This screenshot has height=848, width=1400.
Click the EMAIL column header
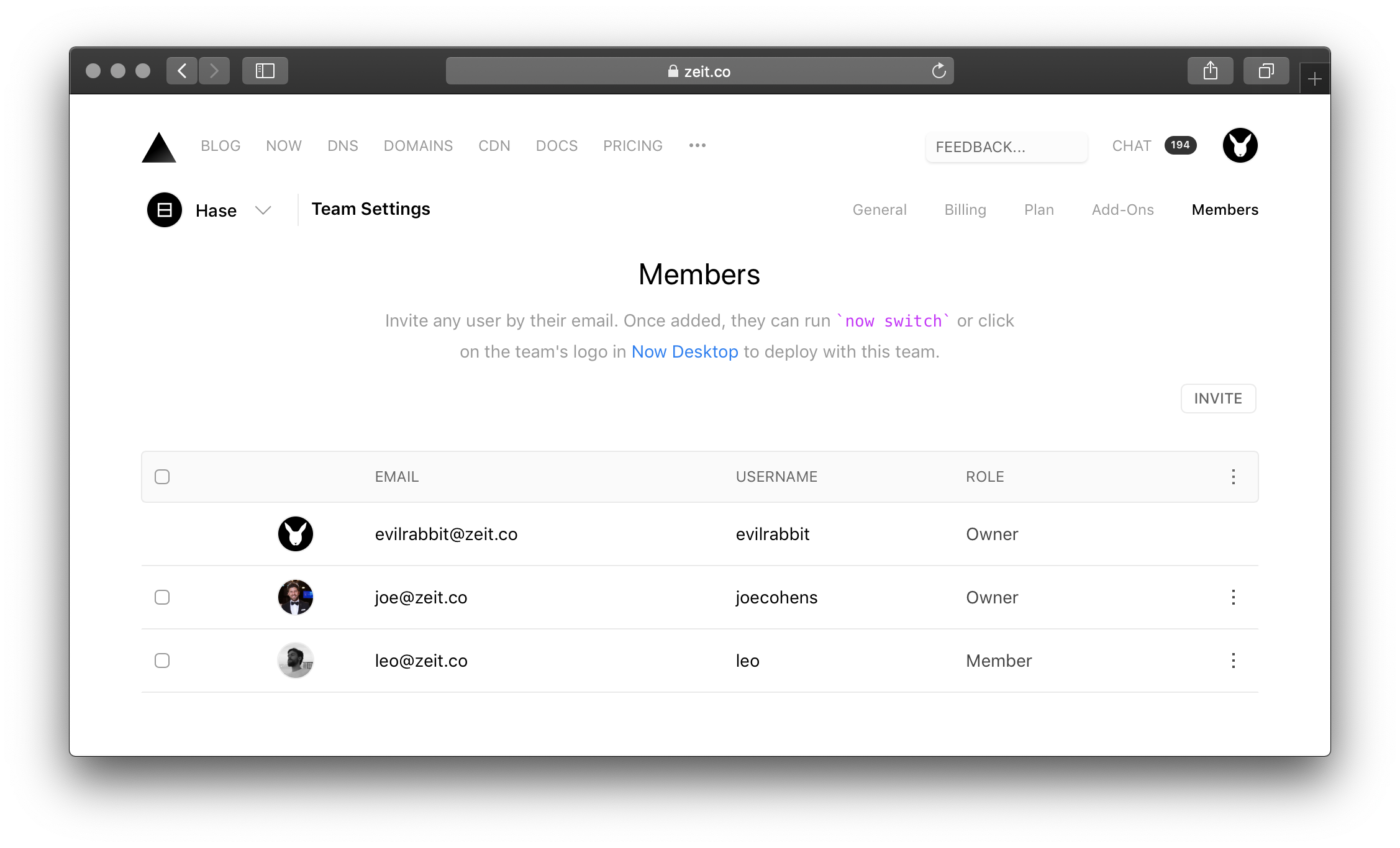tap(397, 477)
